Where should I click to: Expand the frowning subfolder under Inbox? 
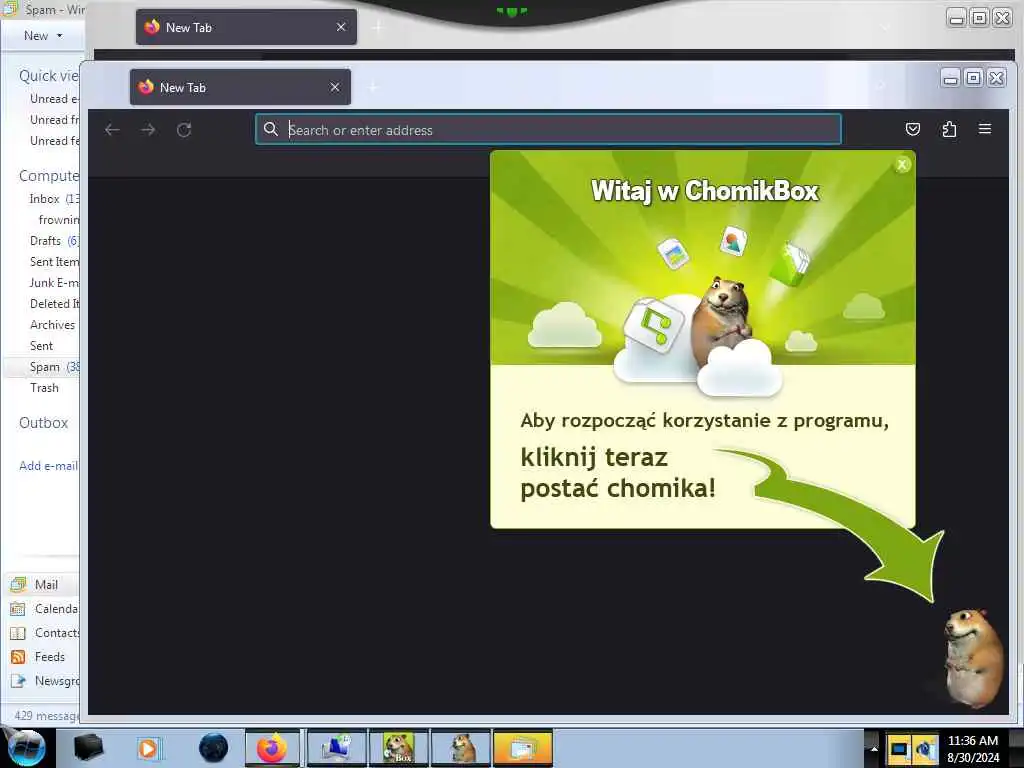[58, 219]
